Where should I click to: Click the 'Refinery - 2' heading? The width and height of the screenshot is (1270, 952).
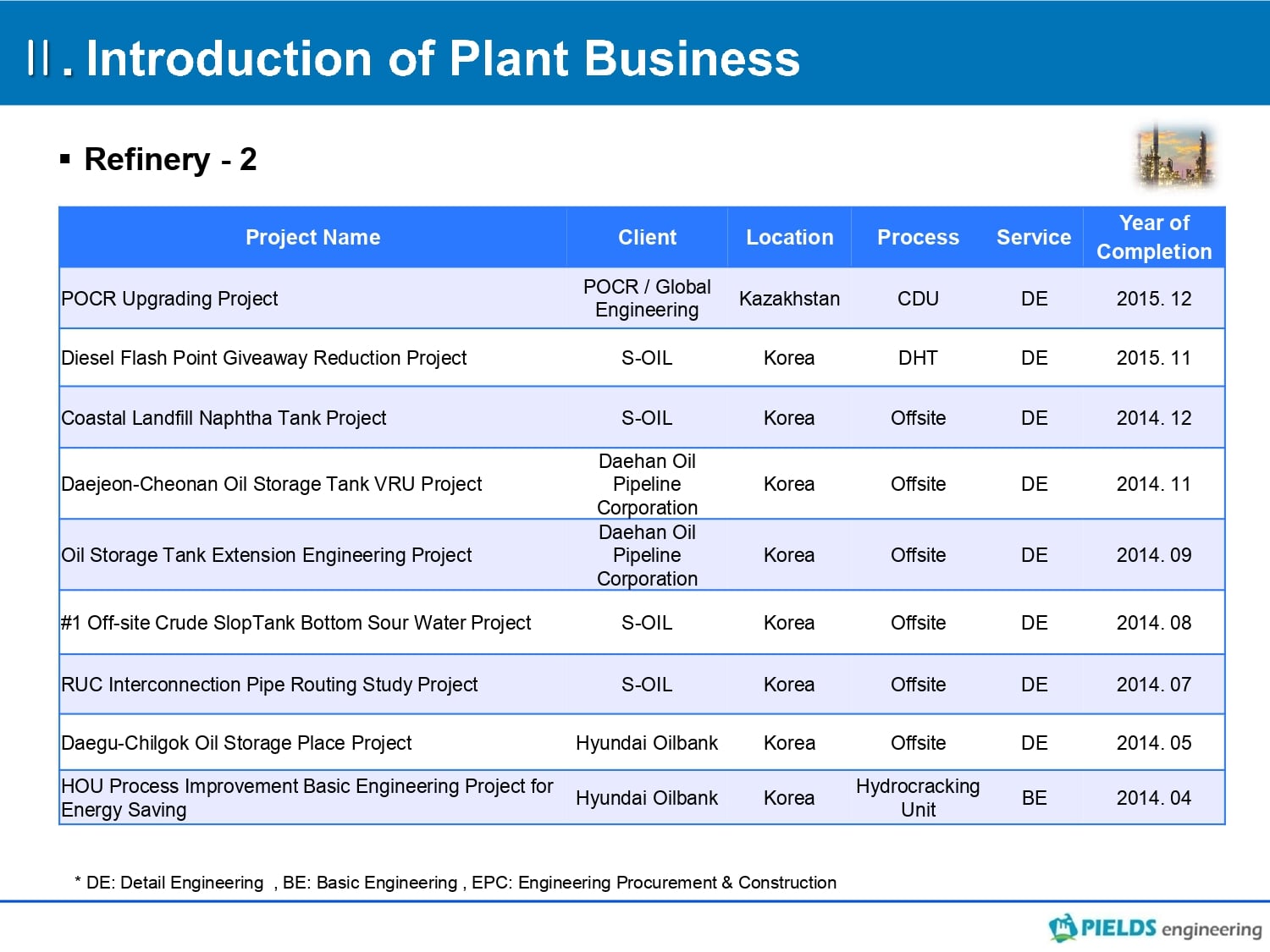click(170, 159)
